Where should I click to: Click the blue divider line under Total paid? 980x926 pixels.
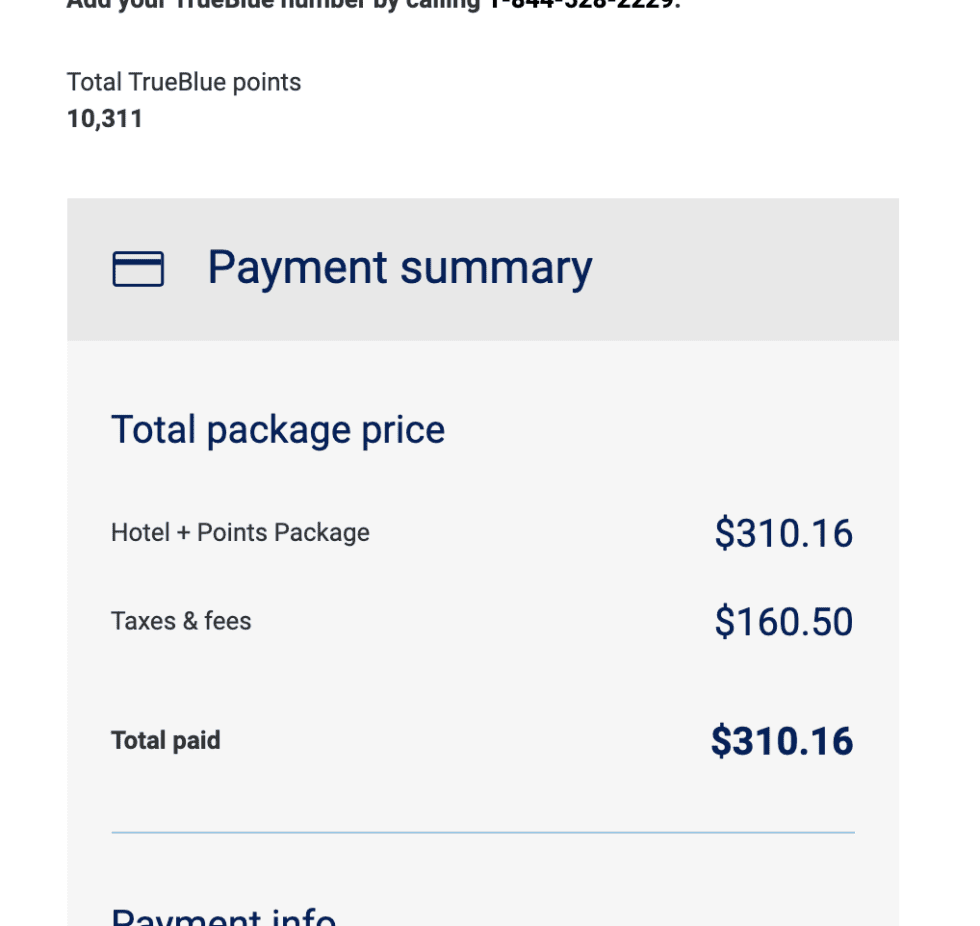(483, 832)
